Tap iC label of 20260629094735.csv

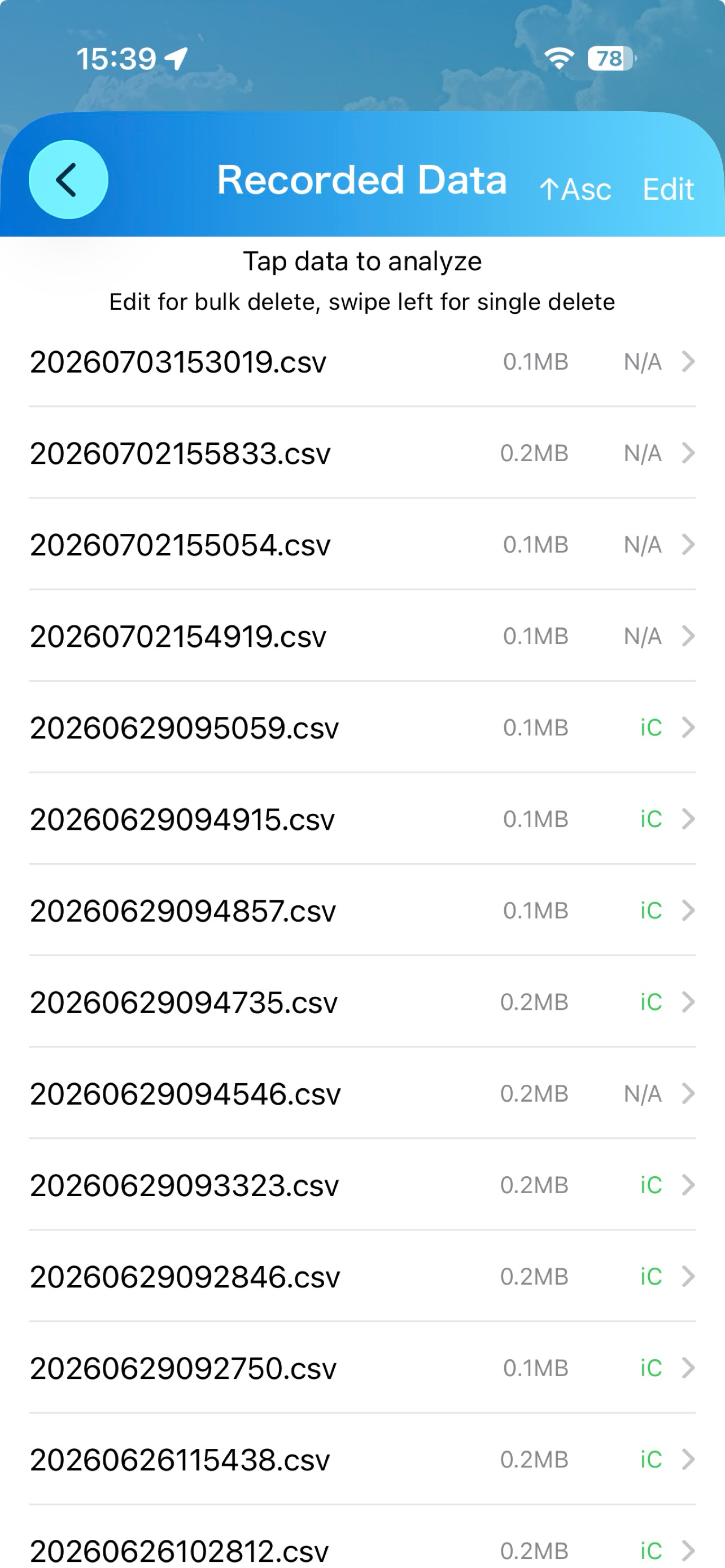650,1002
